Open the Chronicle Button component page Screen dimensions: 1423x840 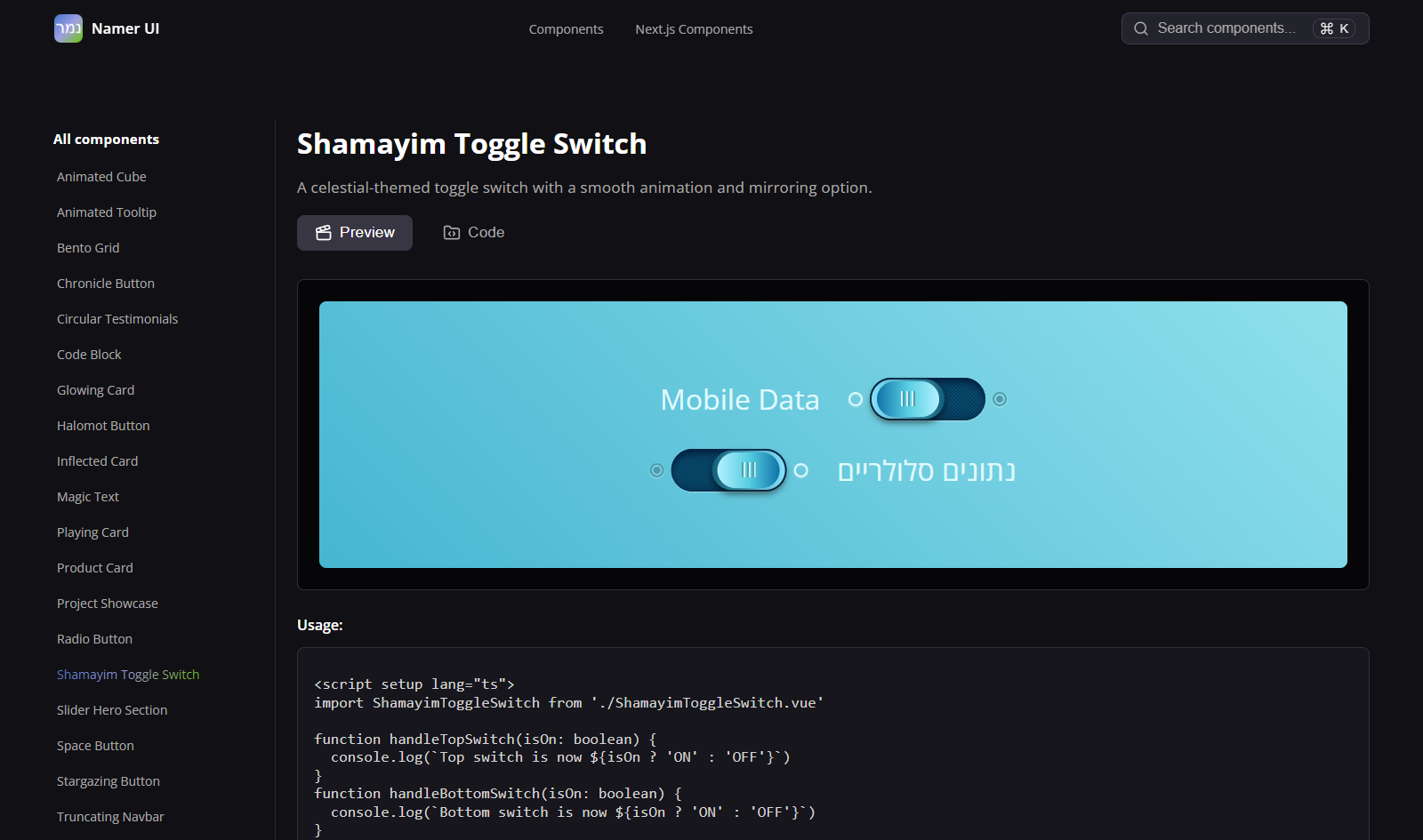pyautogui.click(x=105, y=283)
